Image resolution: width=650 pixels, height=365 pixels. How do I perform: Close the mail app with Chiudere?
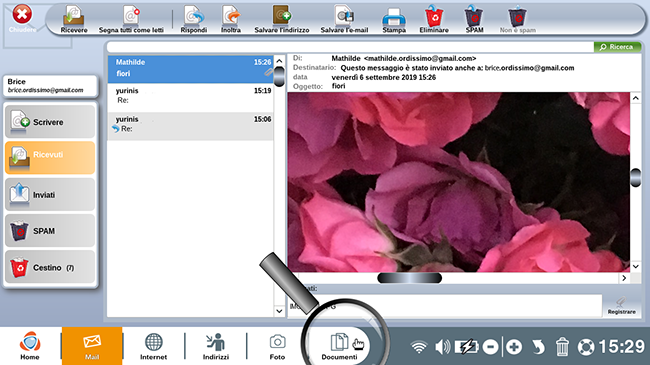point(22,18)
